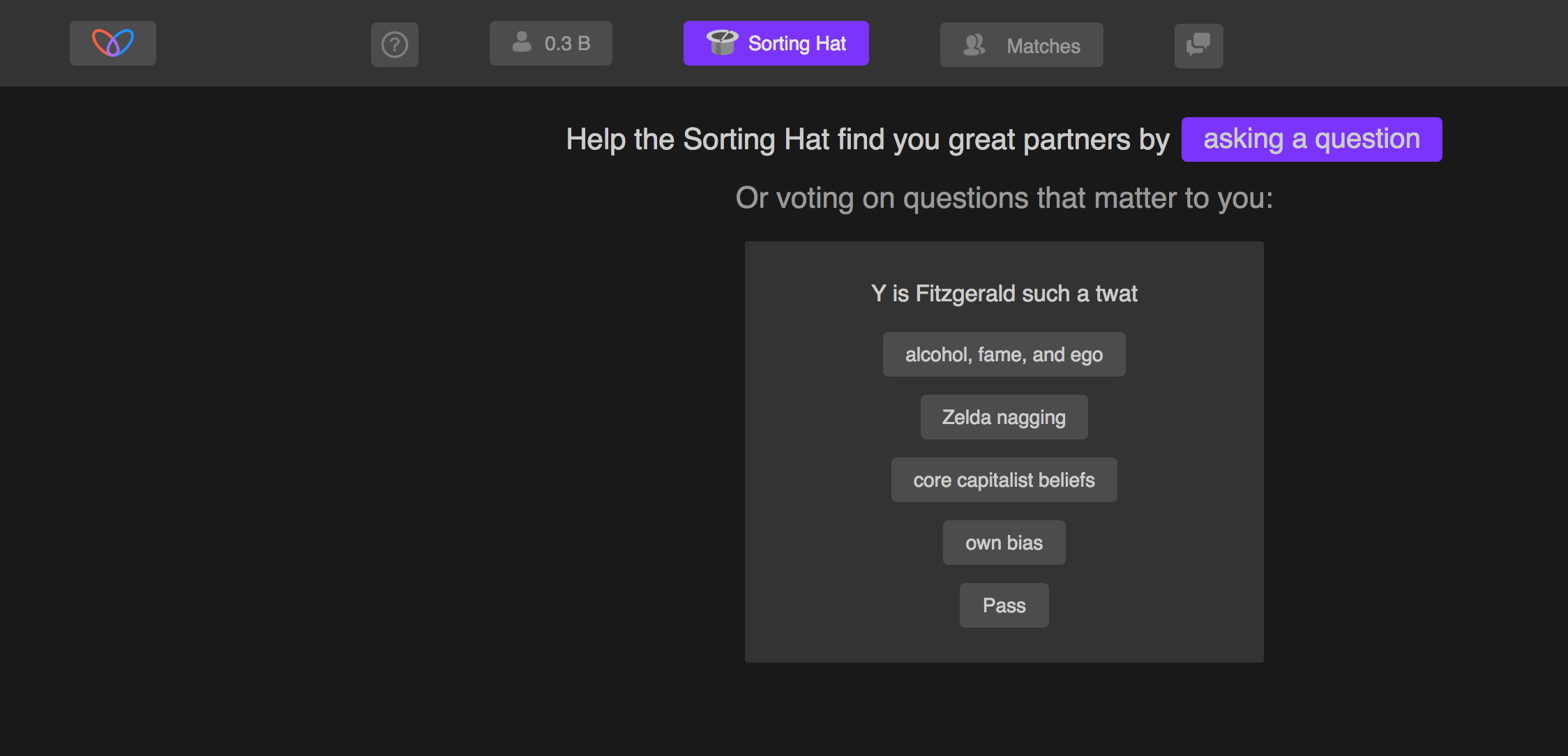Click the 'Or voting on questions' subtitle text
The width and height of the screenshot is (1568, 756).
tap(1004, 198)
